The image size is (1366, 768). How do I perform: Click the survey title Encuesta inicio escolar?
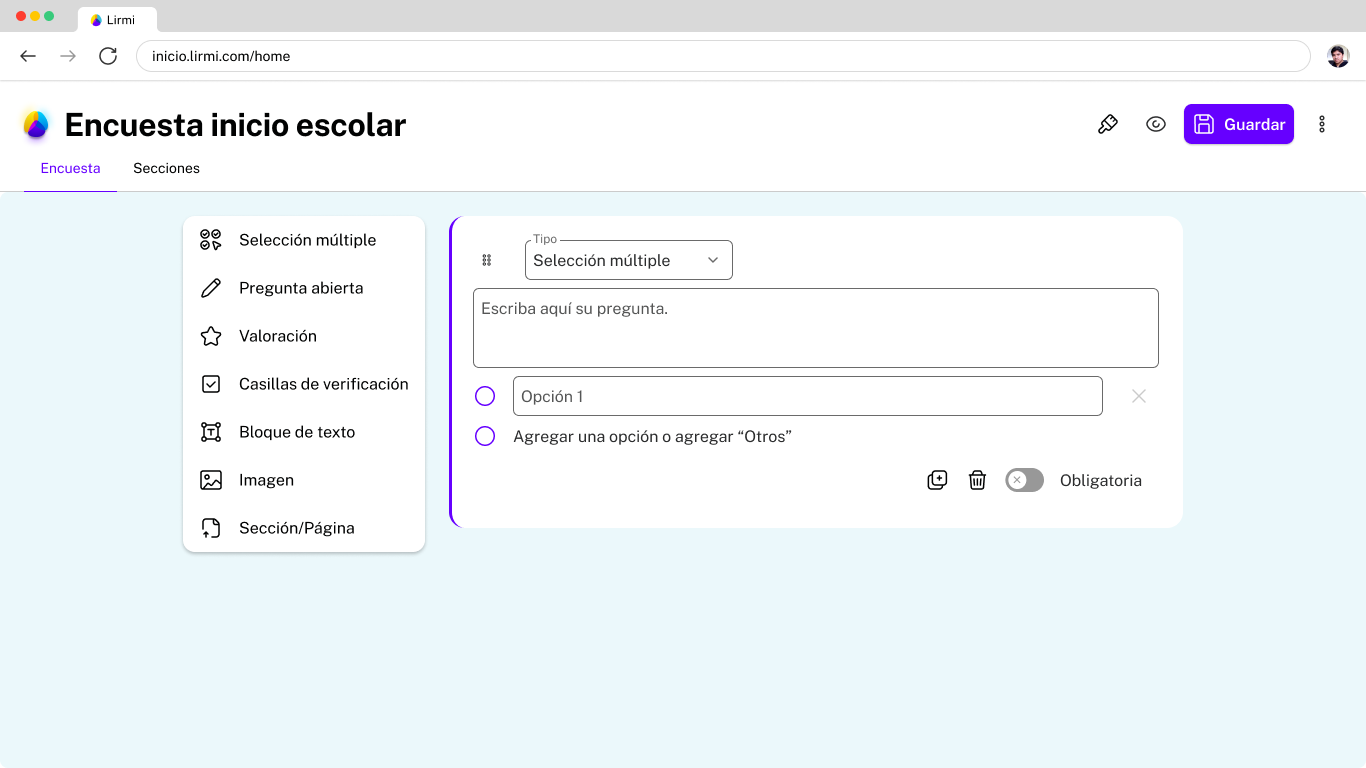235,125
